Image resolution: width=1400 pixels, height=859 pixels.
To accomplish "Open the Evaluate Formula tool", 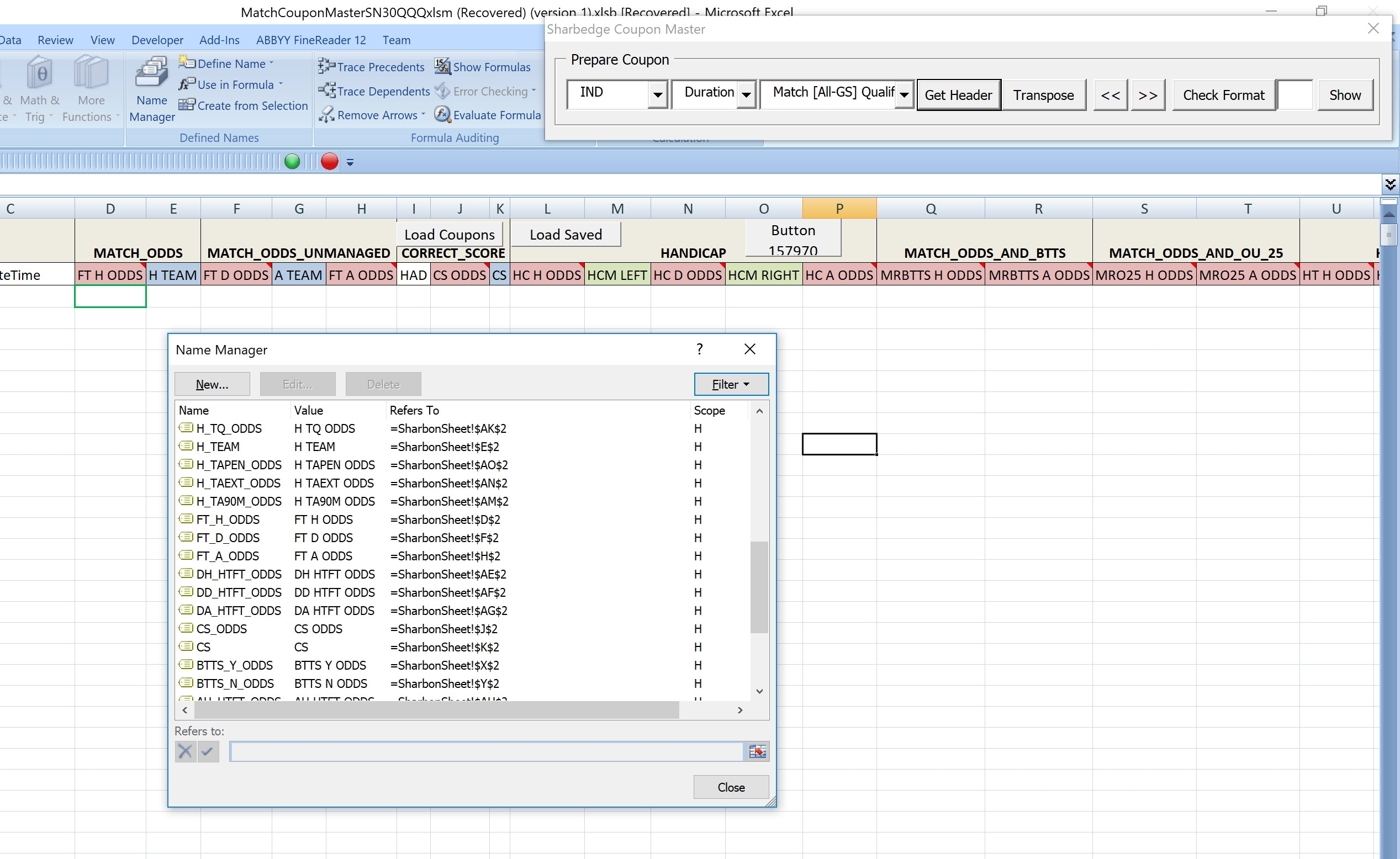I will click(442, 115).
